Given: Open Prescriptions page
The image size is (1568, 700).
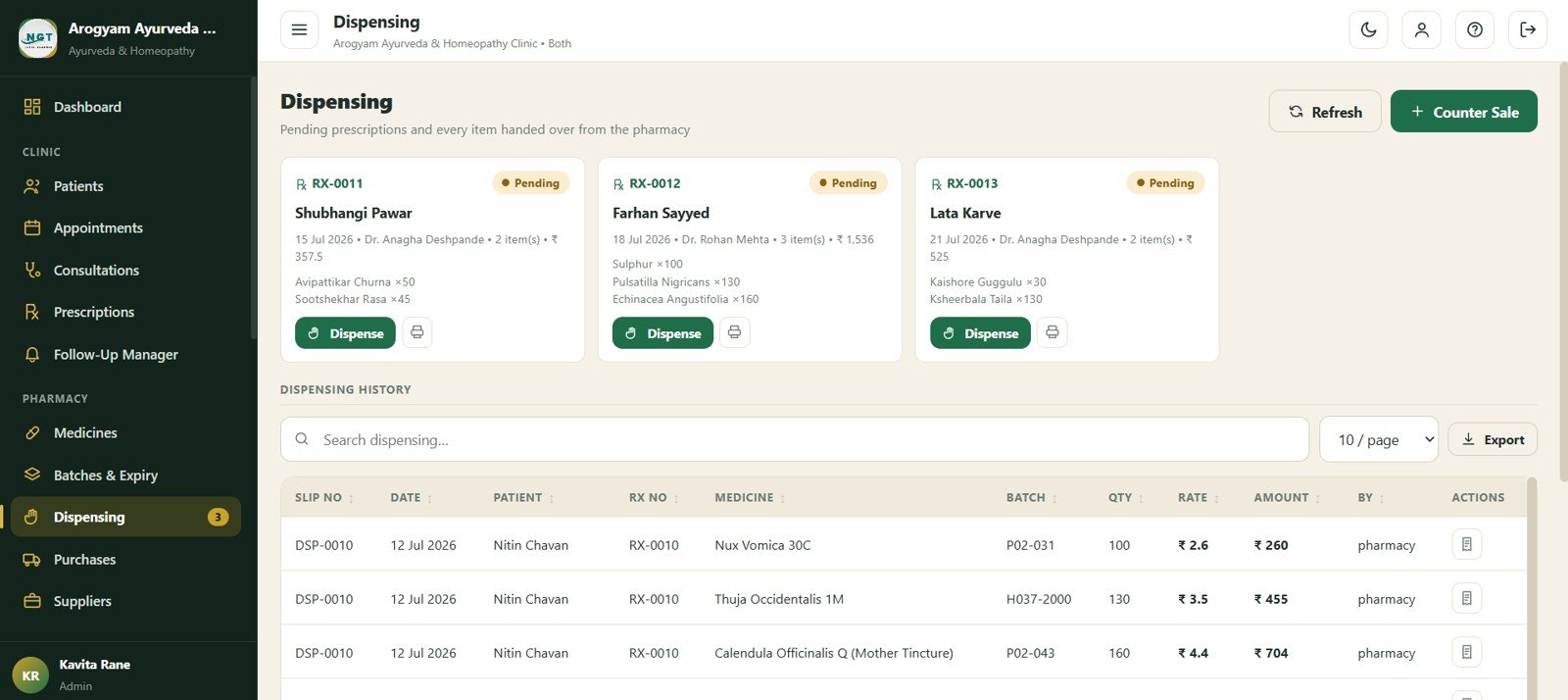Looking at the screenshot, I should tap(125, 312).
